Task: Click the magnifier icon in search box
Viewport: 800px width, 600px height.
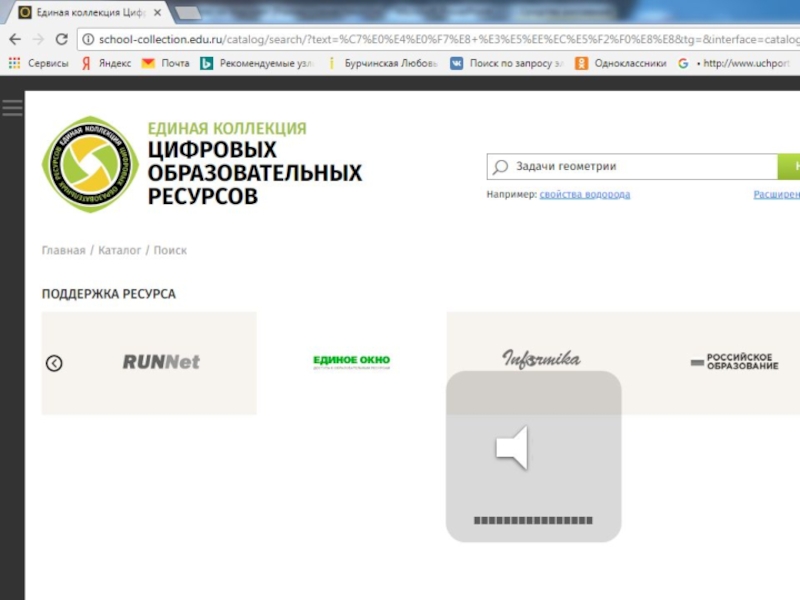Action: click(501, 167)
